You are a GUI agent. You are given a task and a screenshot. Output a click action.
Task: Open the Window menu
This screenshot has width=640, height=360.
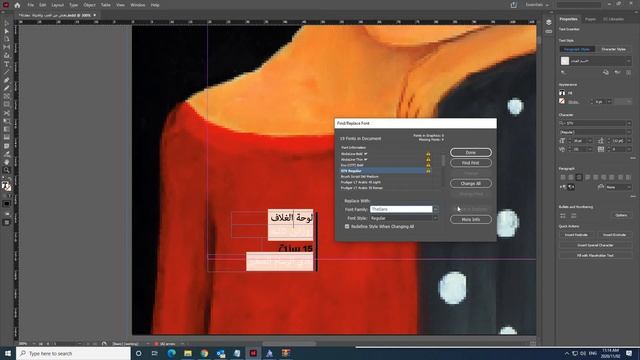tap(138, 5)
